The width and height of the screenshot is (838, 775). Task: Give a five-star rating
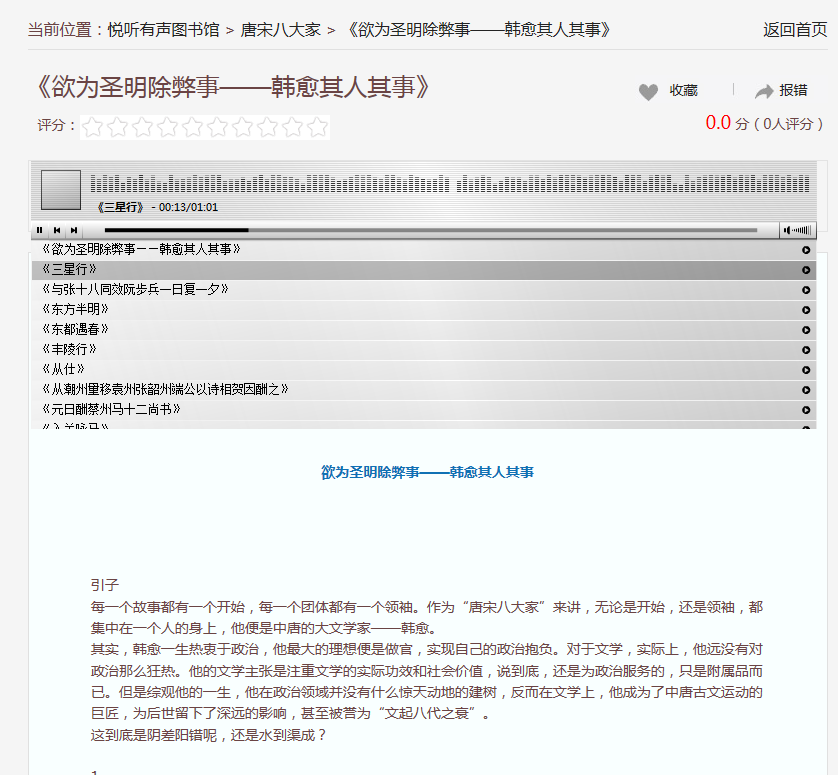(193, 127)
